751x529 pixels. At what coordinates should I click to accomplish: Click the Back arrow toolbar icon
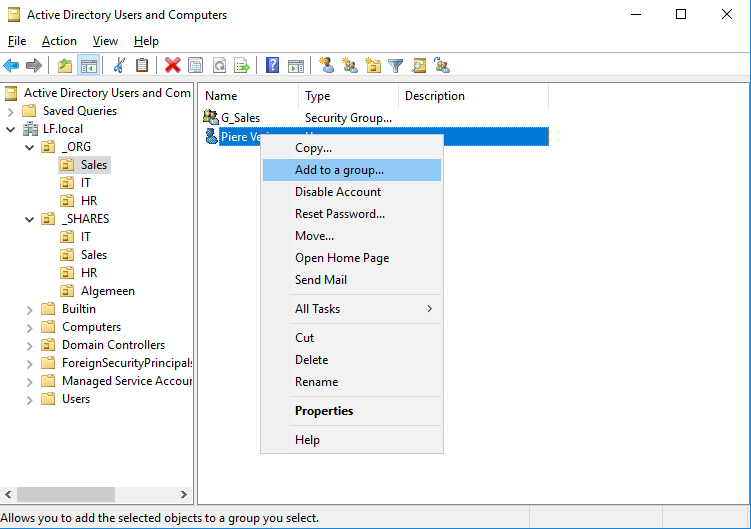[x=11, y=65]
